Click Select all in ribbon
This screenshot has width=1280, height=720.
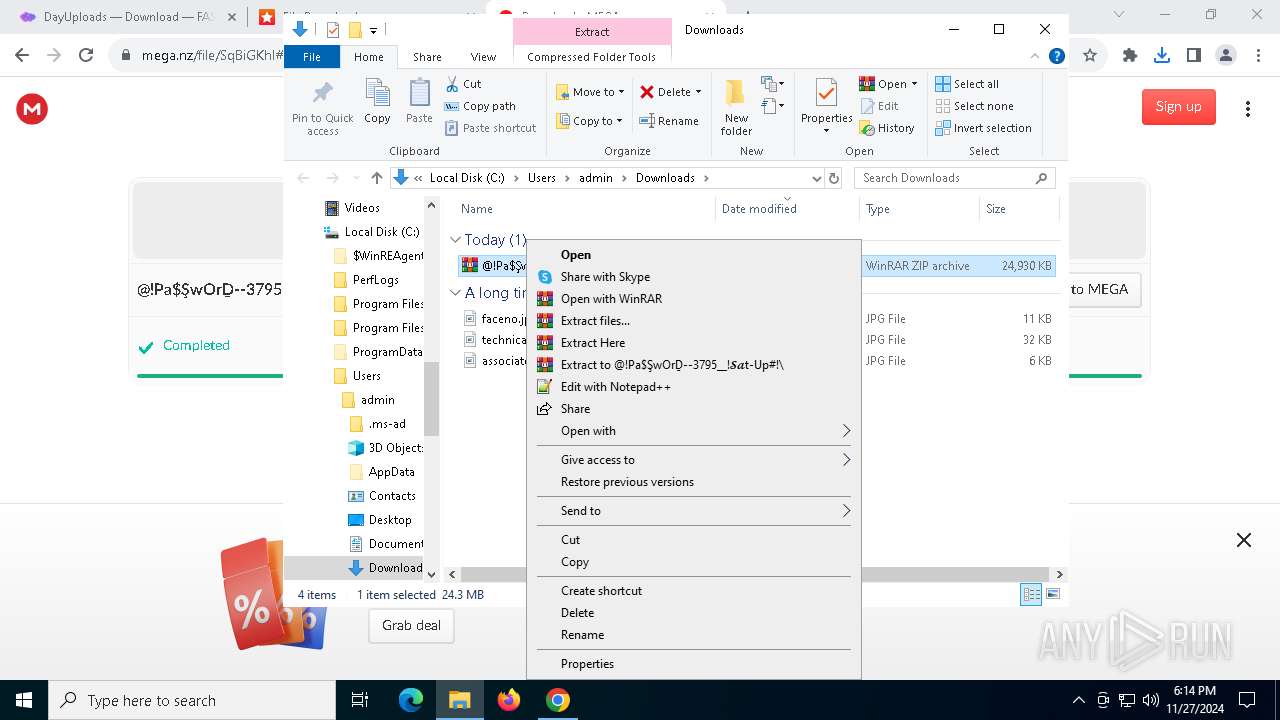966,84
